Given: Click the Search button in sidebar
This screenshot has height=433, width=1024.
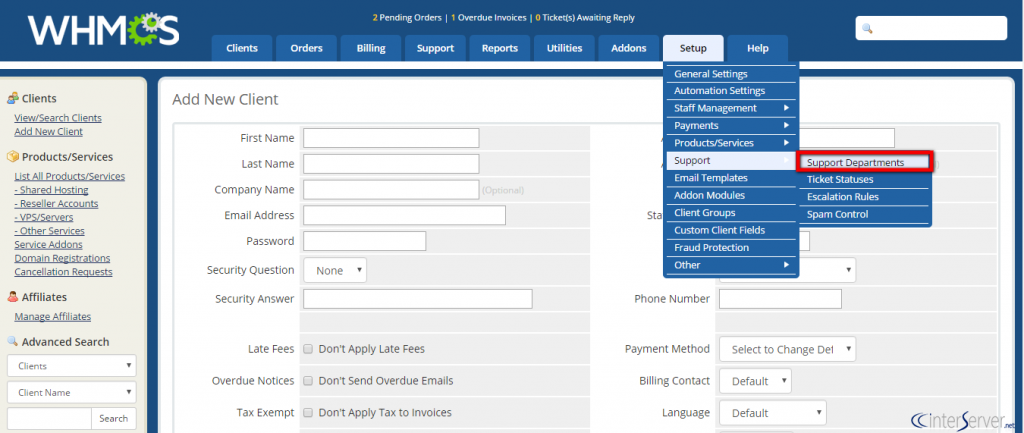Looking at the screenshot, I should (x=114, y=418).
